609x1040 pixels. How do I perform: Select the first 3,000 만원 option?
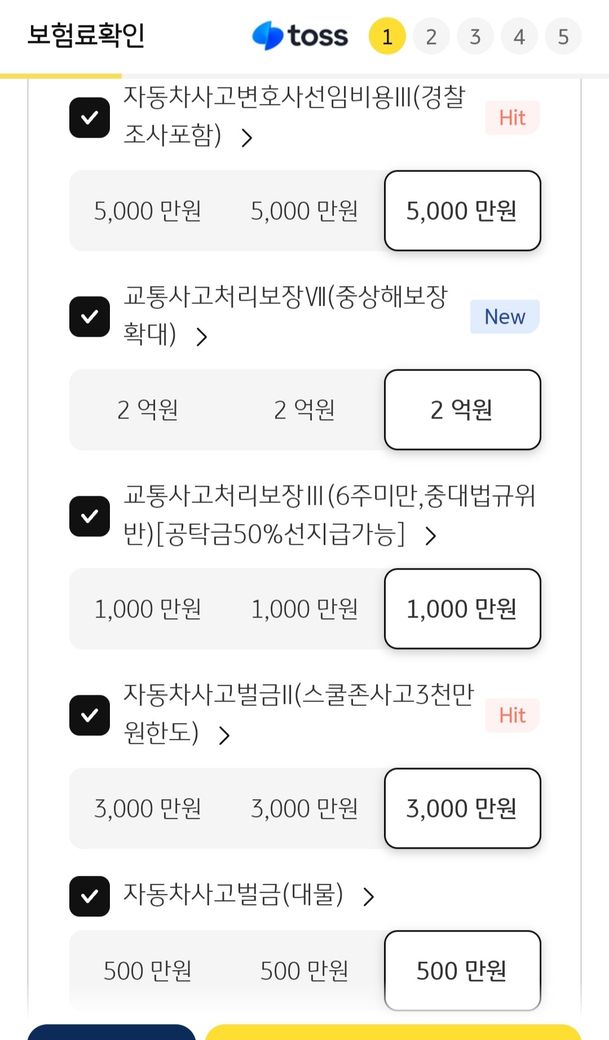tap(148, 808)
